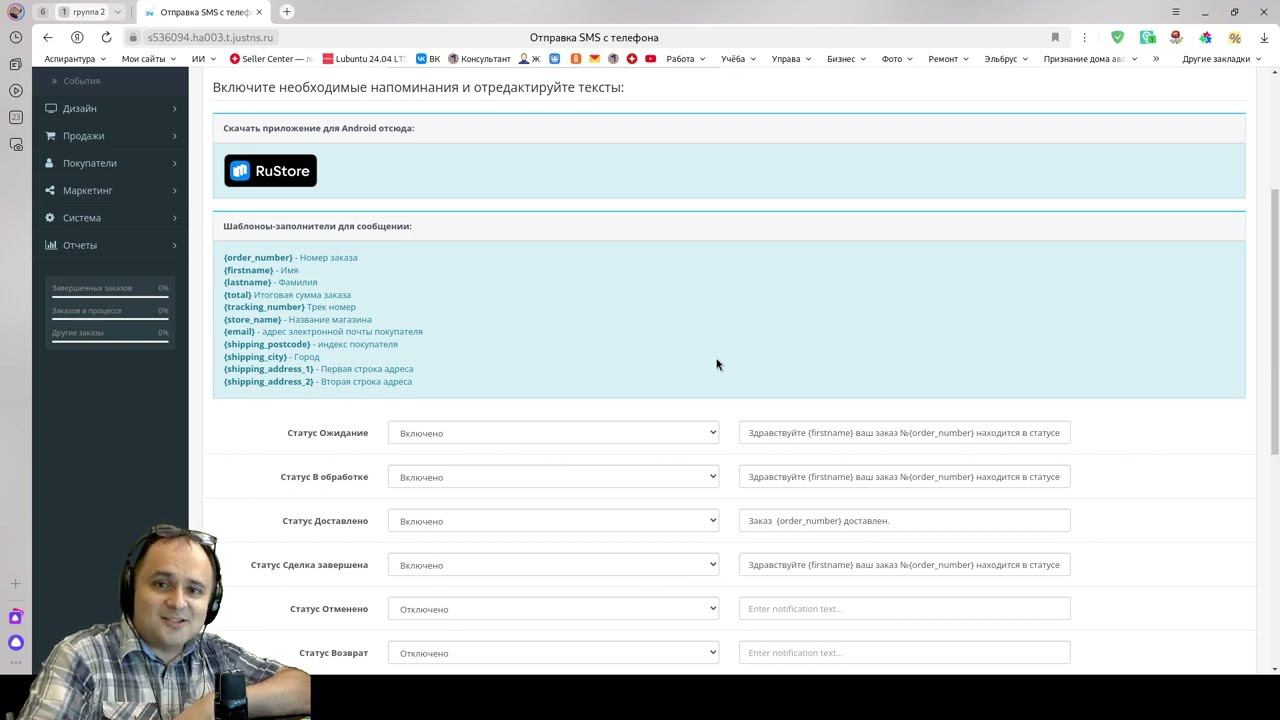Open the Система sidebar menu

point(110,218)
